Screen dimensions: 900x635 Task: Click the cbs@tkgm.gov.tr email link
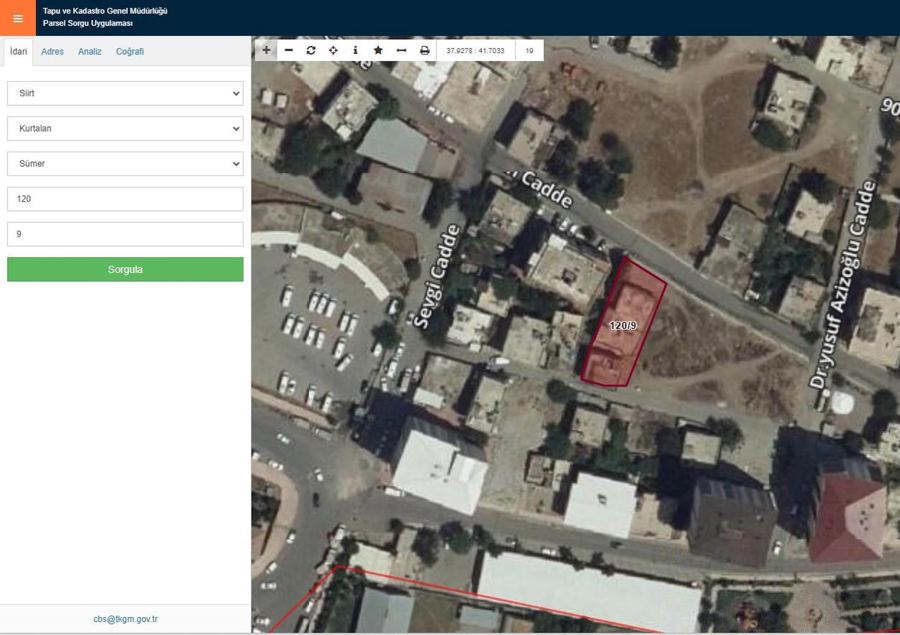[x=125, y=619]
